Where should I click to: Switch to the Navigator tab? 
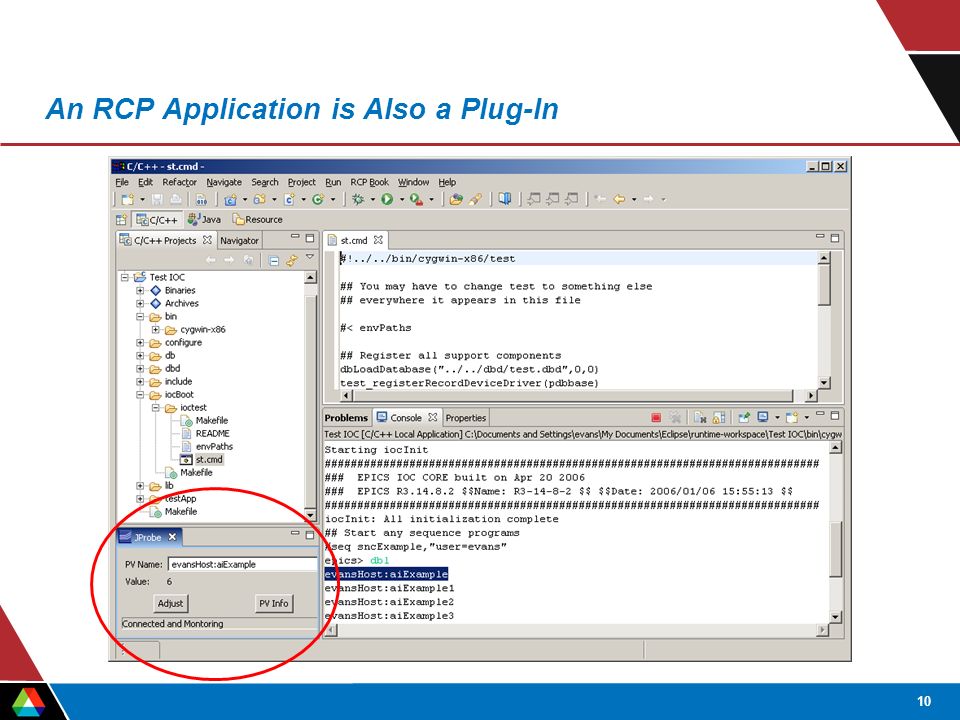239,241
